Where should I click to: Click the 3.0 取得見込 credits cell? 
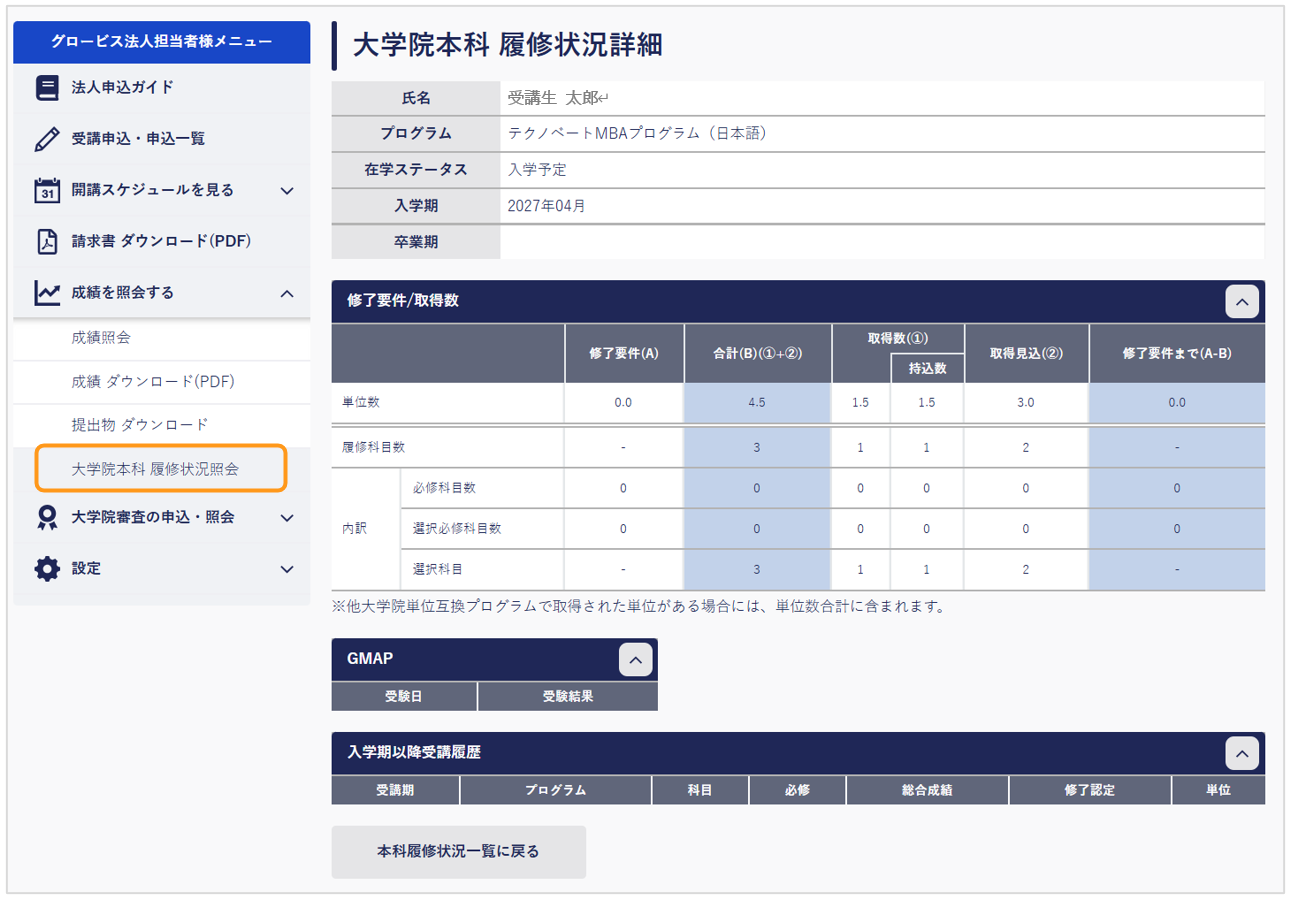pos(1026,403)
